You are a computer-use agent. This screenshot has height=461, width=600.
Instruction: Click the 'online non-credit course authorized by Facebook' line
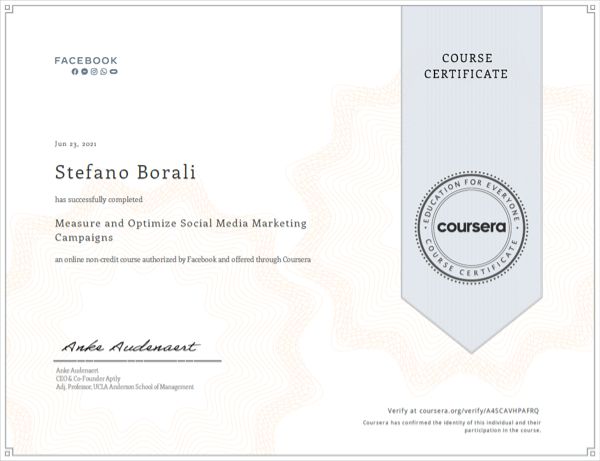click(183, 259)
